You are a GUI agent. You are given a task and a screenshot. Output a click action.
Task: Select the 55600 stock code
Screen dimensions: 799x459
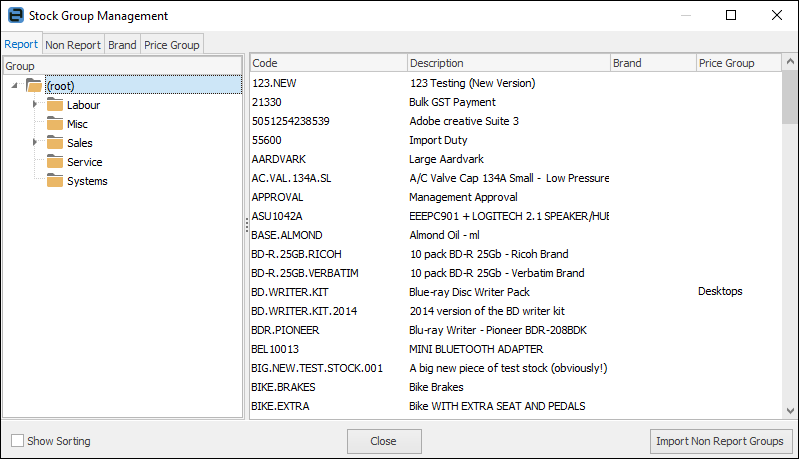point(267,140)
